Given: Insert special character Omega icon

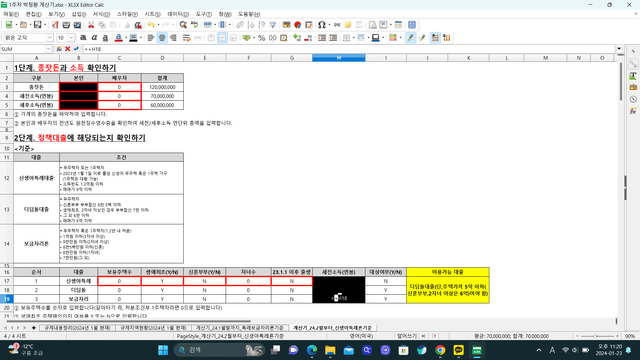Looking at the screenshot, I should tap(322, 25).
